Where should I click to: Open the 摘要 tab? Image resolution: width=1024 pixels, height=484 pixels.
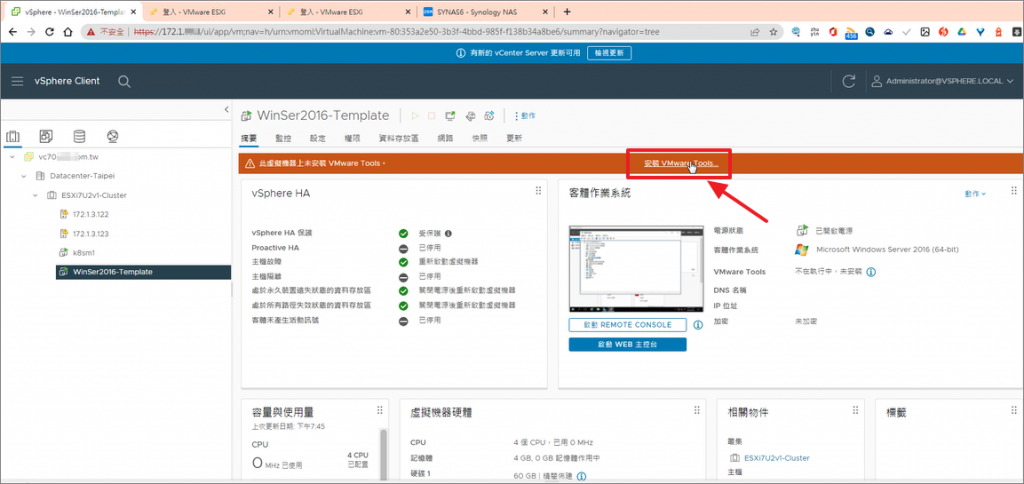pos(249,138)
